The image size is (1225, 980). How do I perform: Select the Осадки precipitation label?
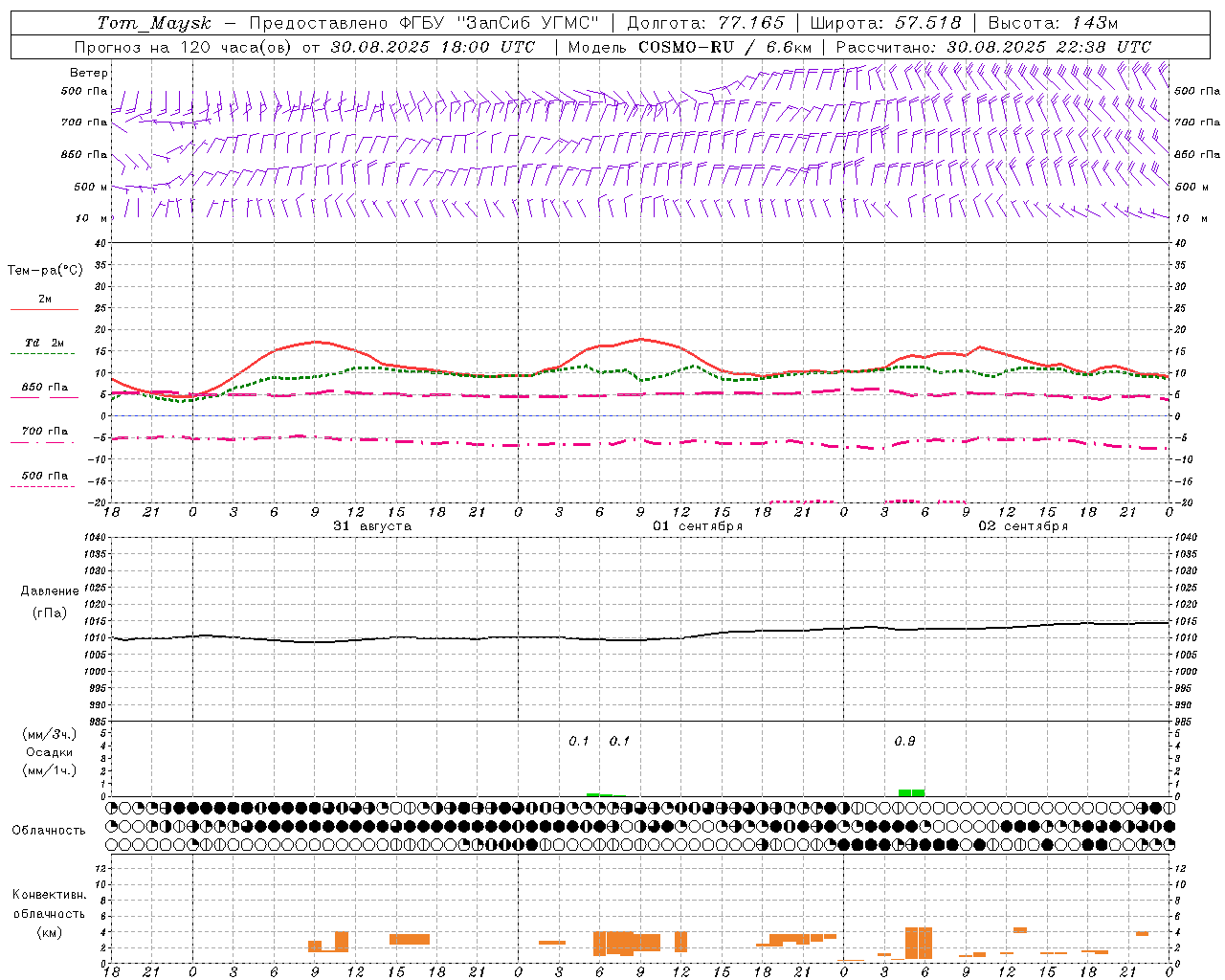[50, 752]
